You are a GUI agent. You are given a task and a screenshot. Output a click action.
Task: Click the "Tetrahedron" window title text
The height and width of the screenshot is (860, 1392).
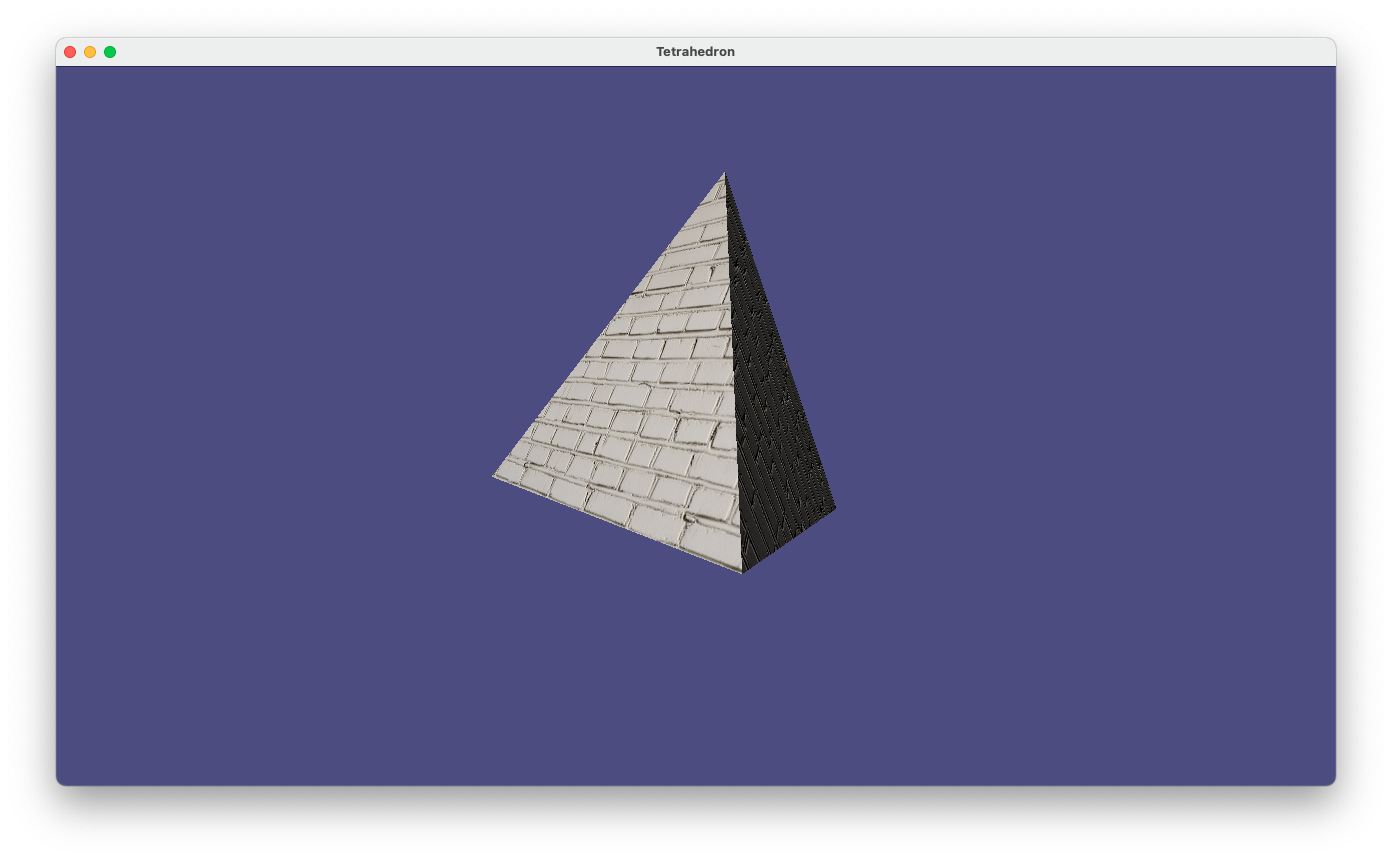click(695, 52)
